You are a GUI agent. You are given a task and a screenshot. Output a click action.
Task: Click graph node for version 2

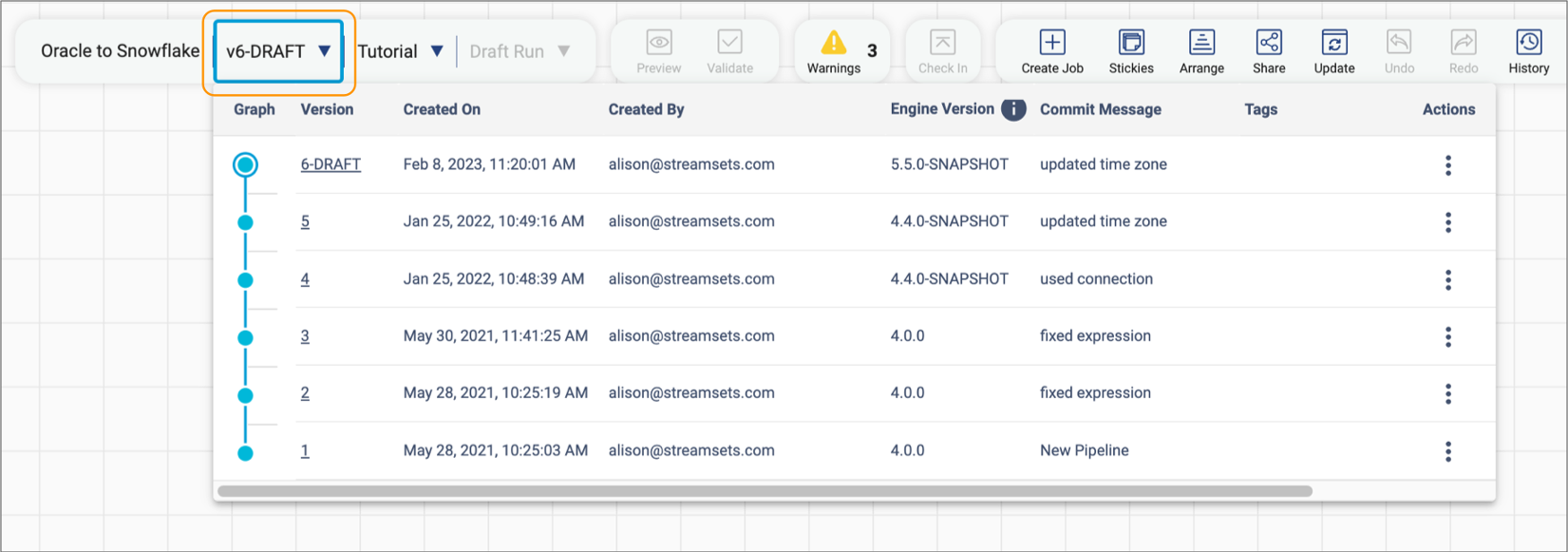[x=245, y=395]
